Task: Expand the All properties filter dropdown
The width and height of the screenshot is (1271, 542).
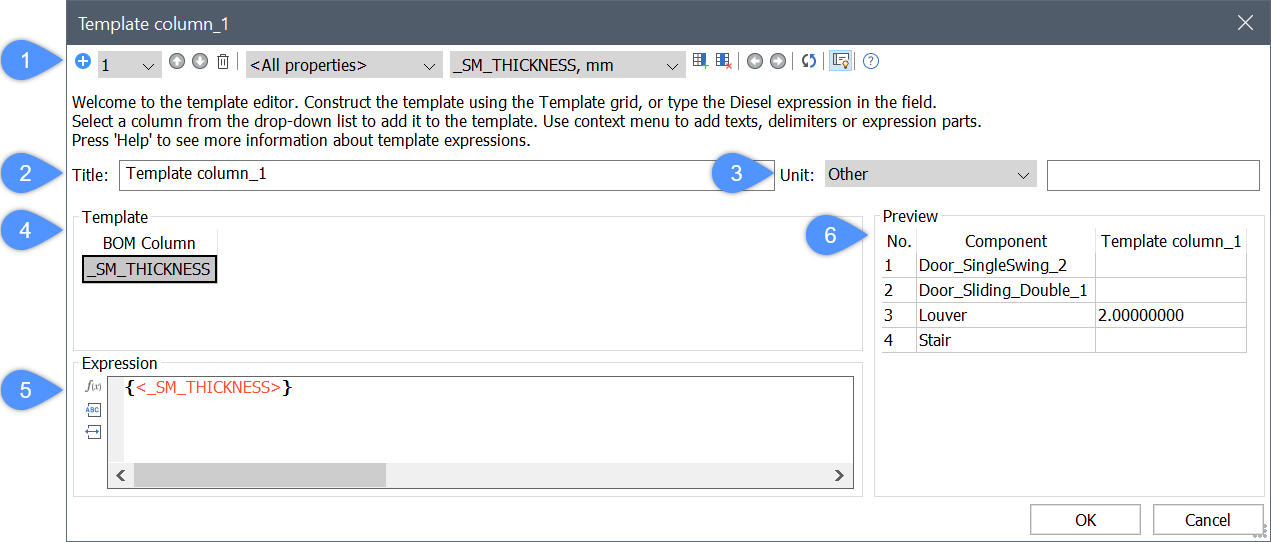Action: [x=343, y=65]
